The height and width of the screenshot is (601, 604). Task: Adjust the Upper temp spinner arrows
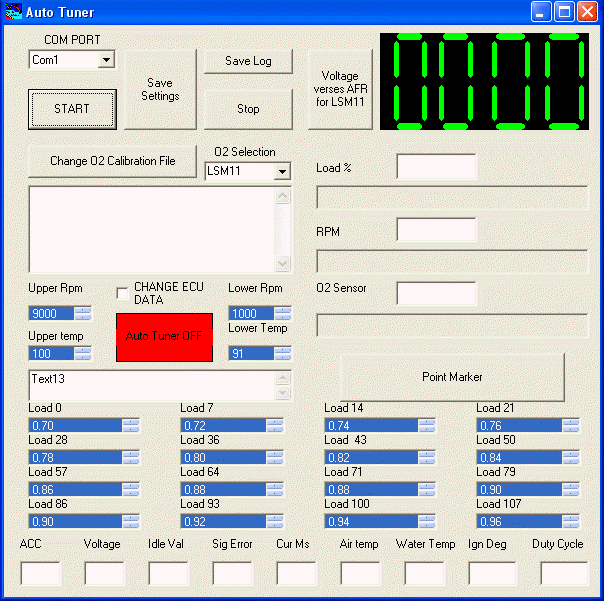coord(83,353)
